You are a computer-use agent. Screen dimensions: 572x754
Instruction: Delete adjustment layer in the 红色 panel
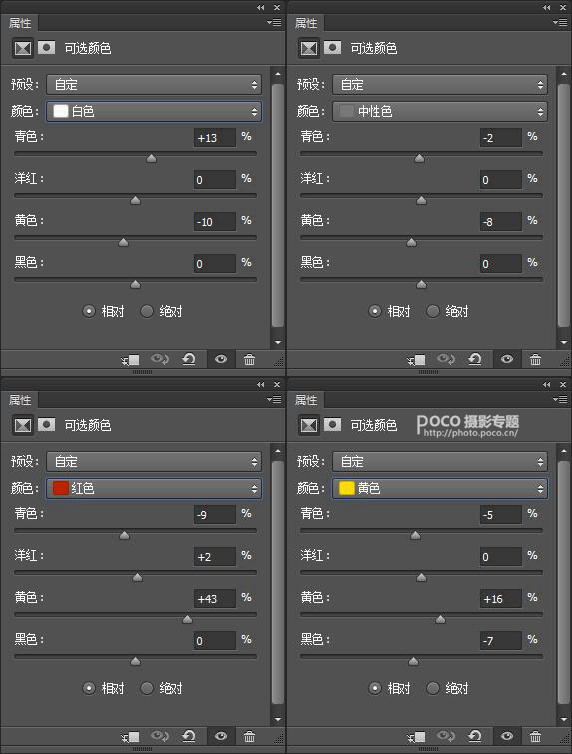[249, 736]
